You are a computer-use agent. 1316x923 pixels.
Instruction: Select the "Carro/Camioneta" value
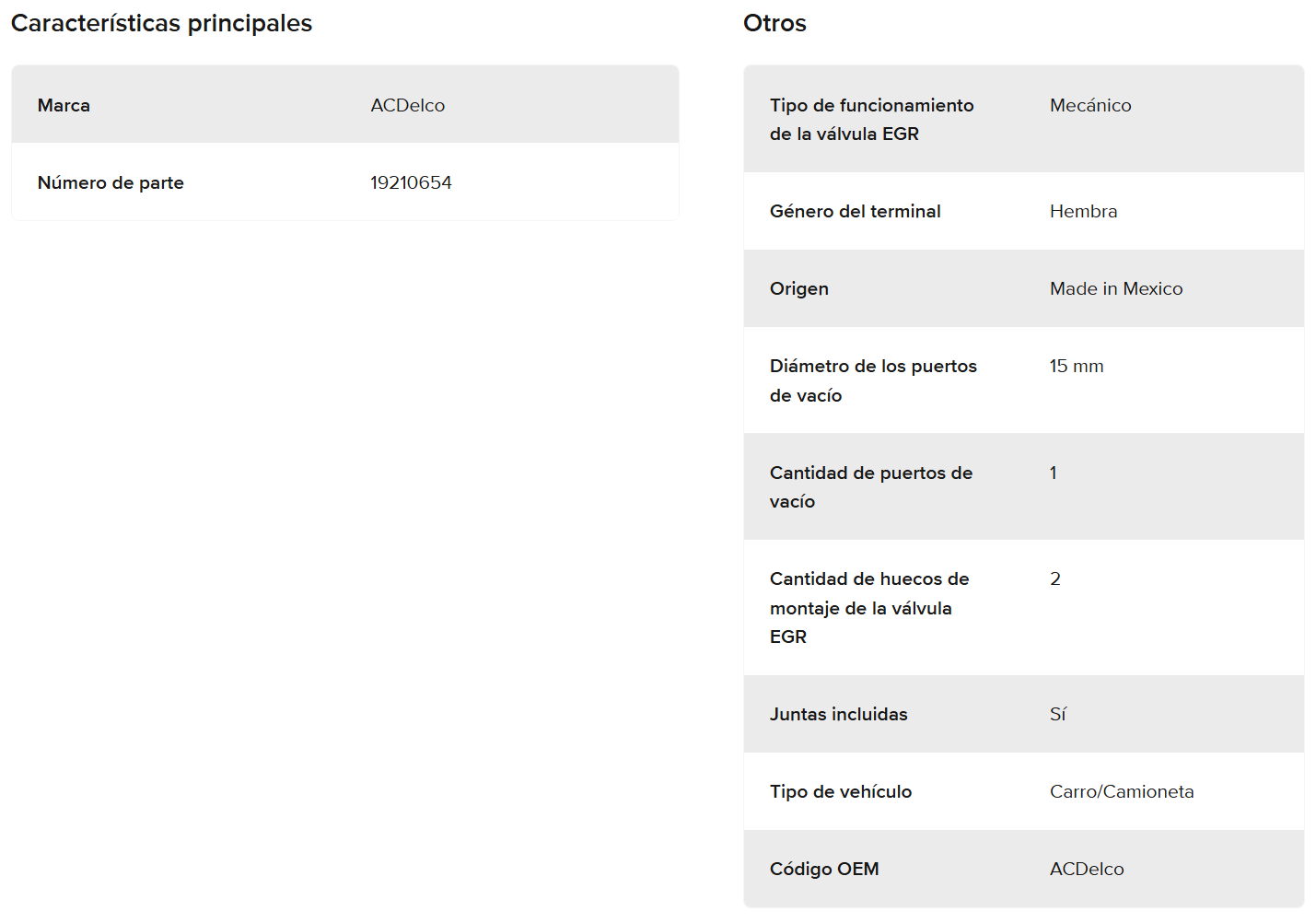point(1122,791)
